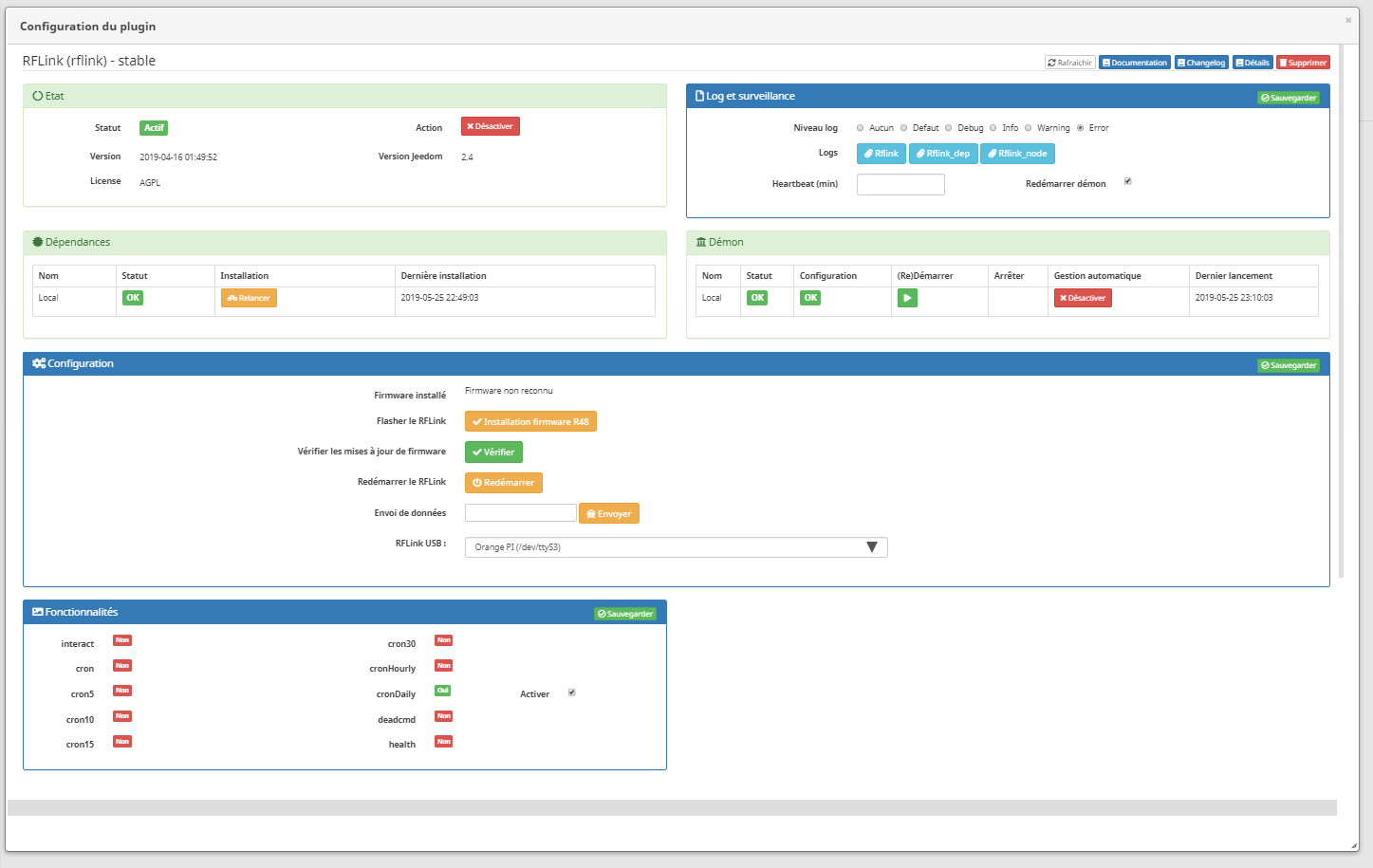Save the Configuration panel
1373x868 pixels.
click(1289, 365)
